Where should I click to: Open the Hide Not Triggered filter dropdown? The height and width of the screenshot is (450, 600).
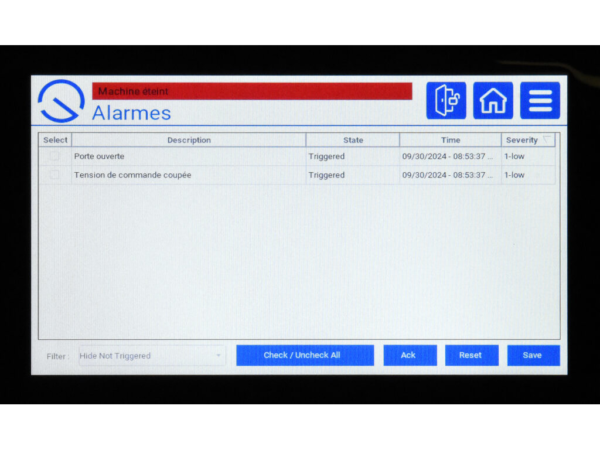point(150,355)
